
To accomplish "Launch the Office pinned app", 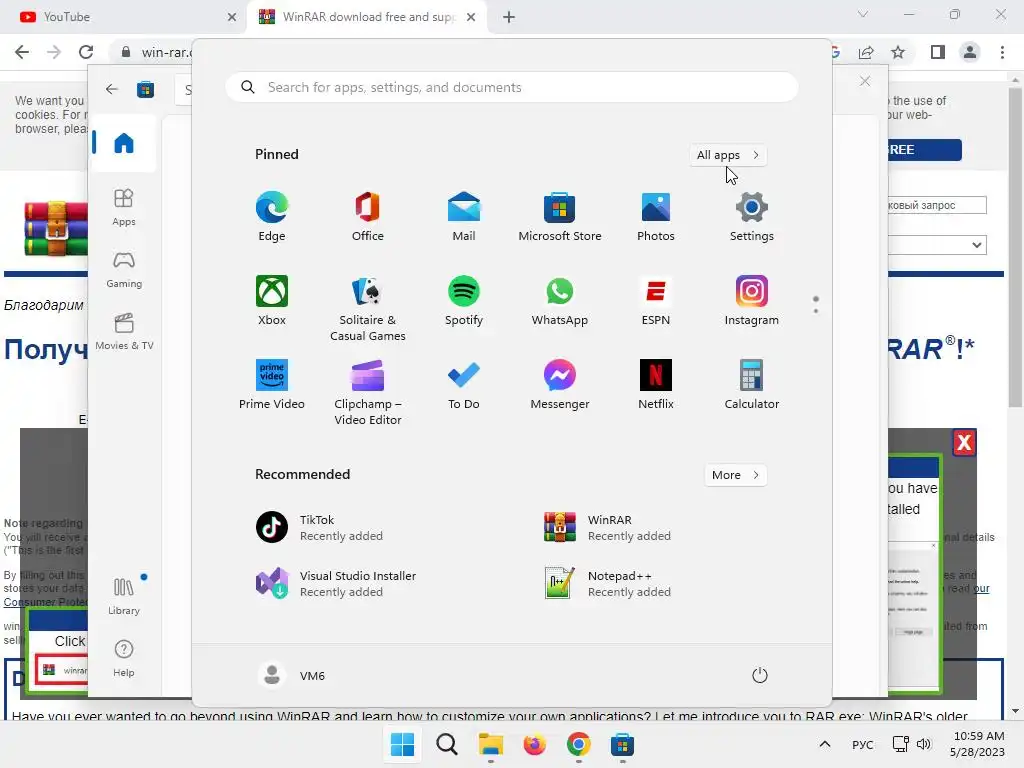I will [368, 217].
